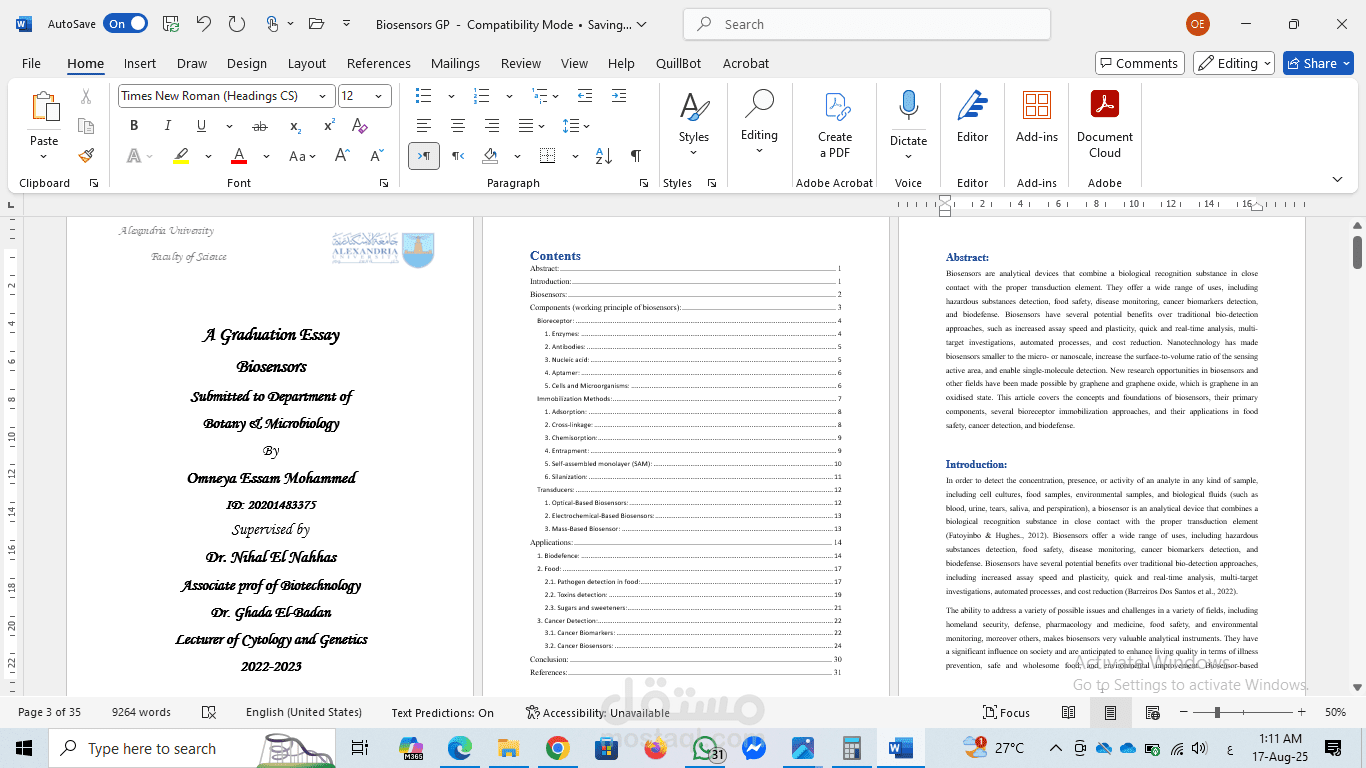Decrease the font size
The height and width of the screenshot is (768, 1366).
377,156
